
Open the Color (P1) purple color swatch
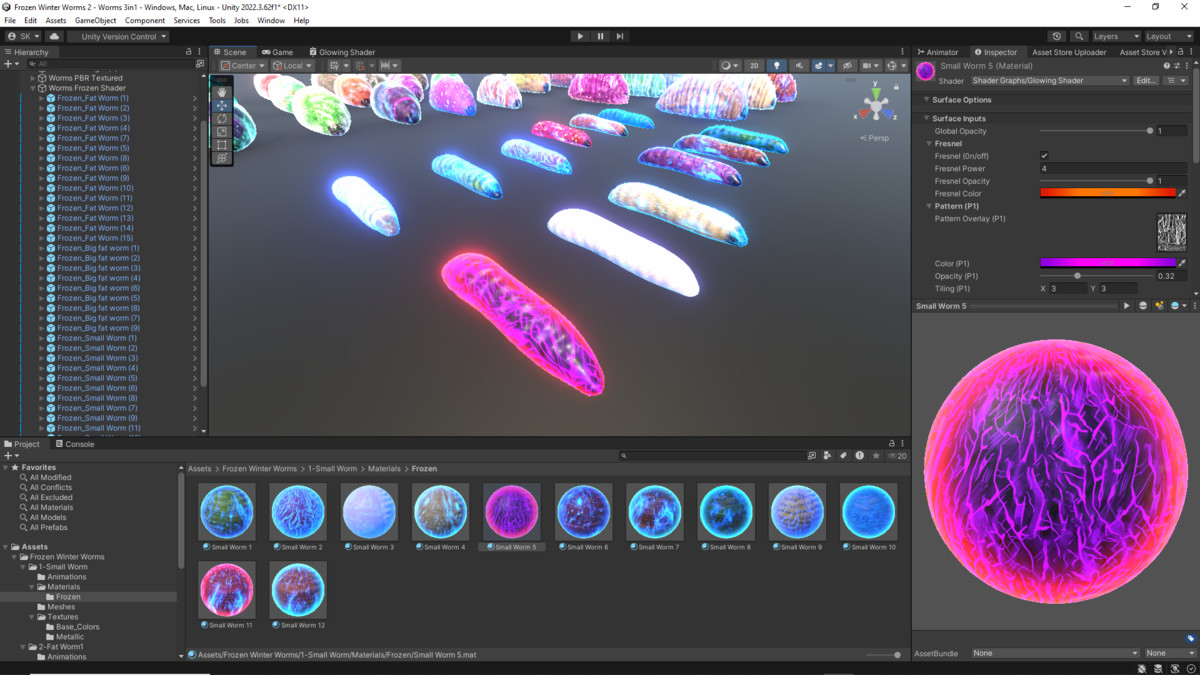[x=1107, y=263]
